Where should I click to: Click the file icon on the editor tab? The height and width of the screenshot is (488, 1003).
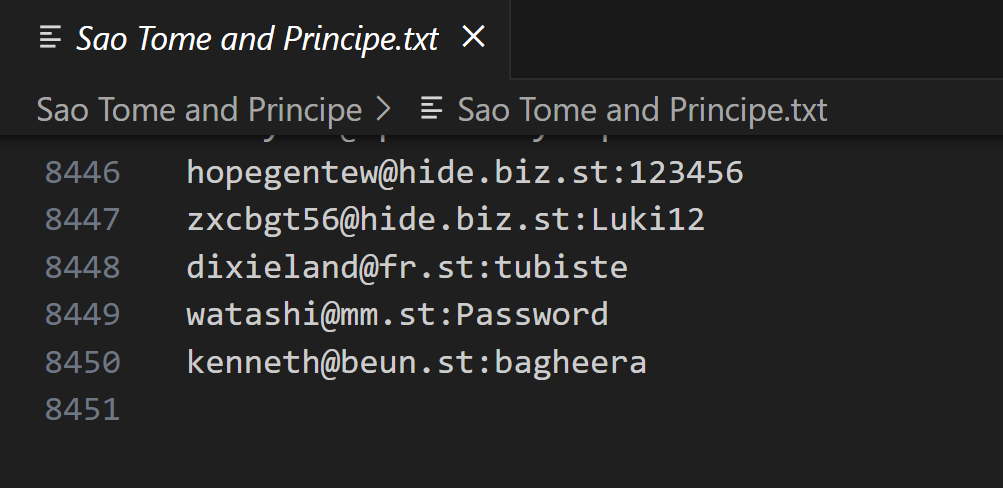[x=51, y=38]
